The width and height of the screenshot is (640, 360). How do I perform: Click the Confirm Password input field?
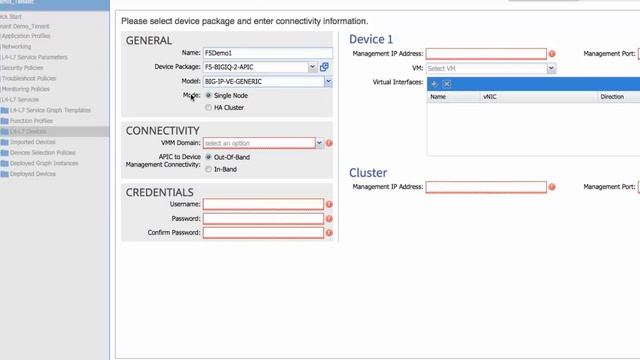(x=263, y=233)
